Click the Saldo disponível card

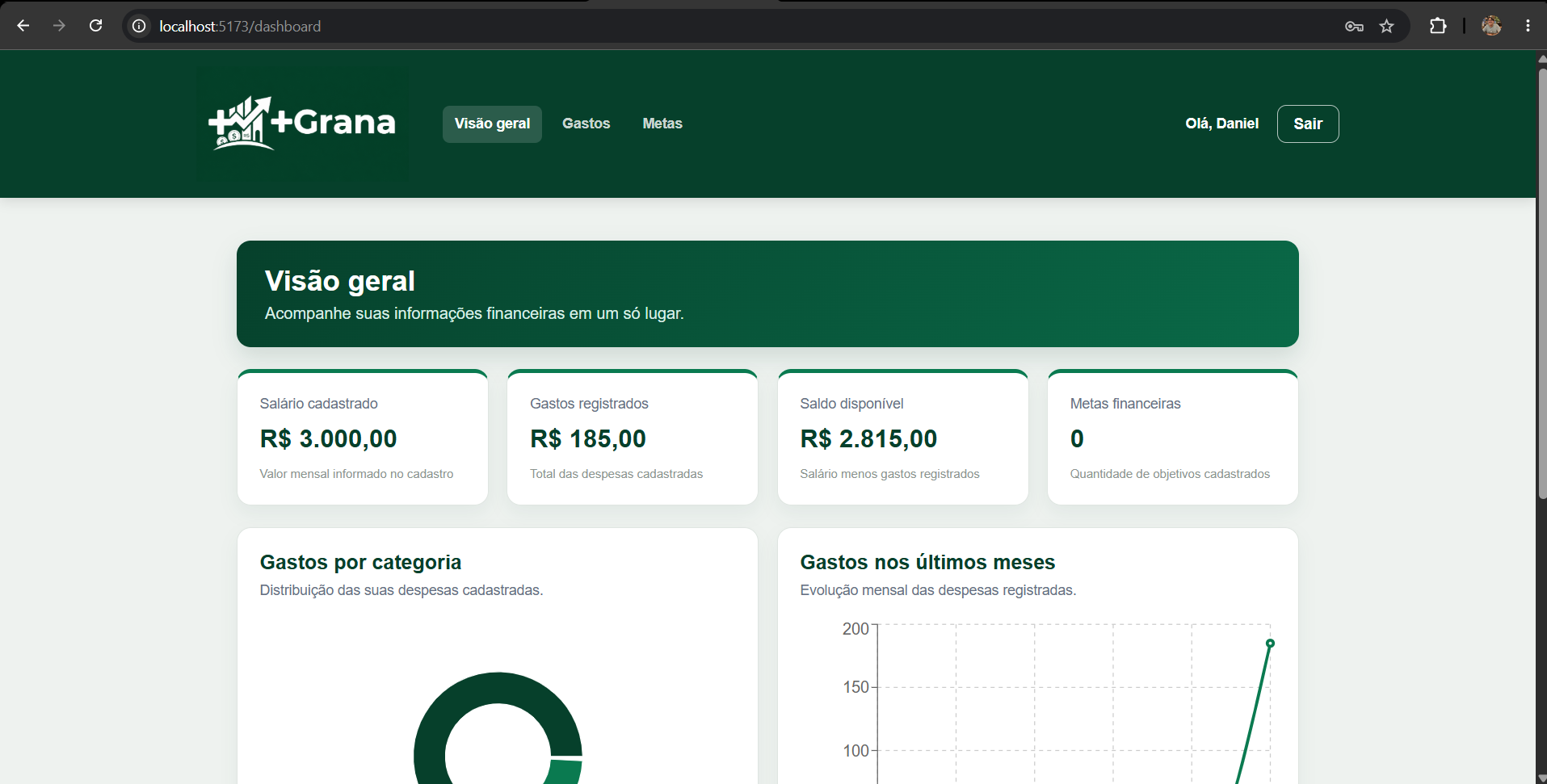click(902, 437)
